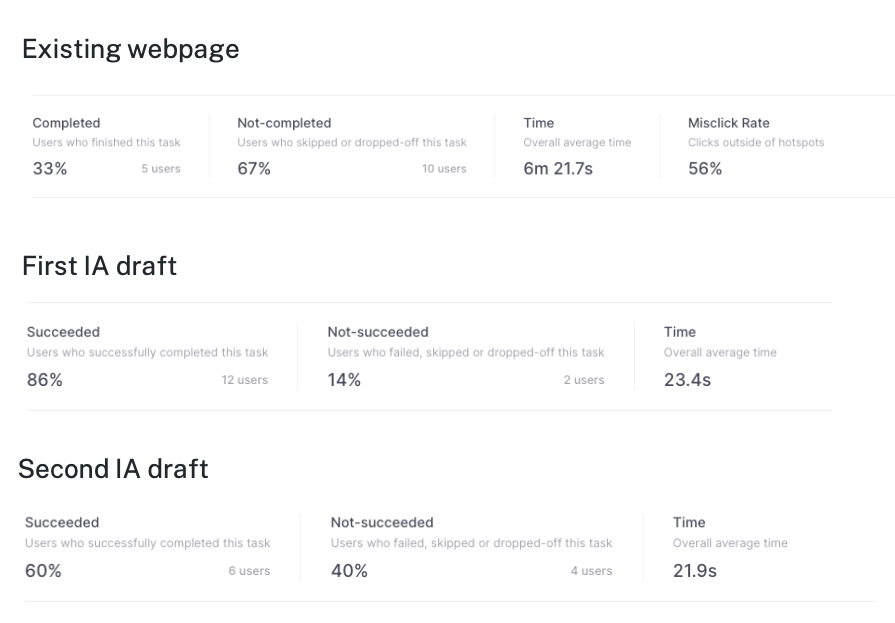This screenshot has height=623, width=895.
Task: Select the 23.4s average time
Action: 687,380
